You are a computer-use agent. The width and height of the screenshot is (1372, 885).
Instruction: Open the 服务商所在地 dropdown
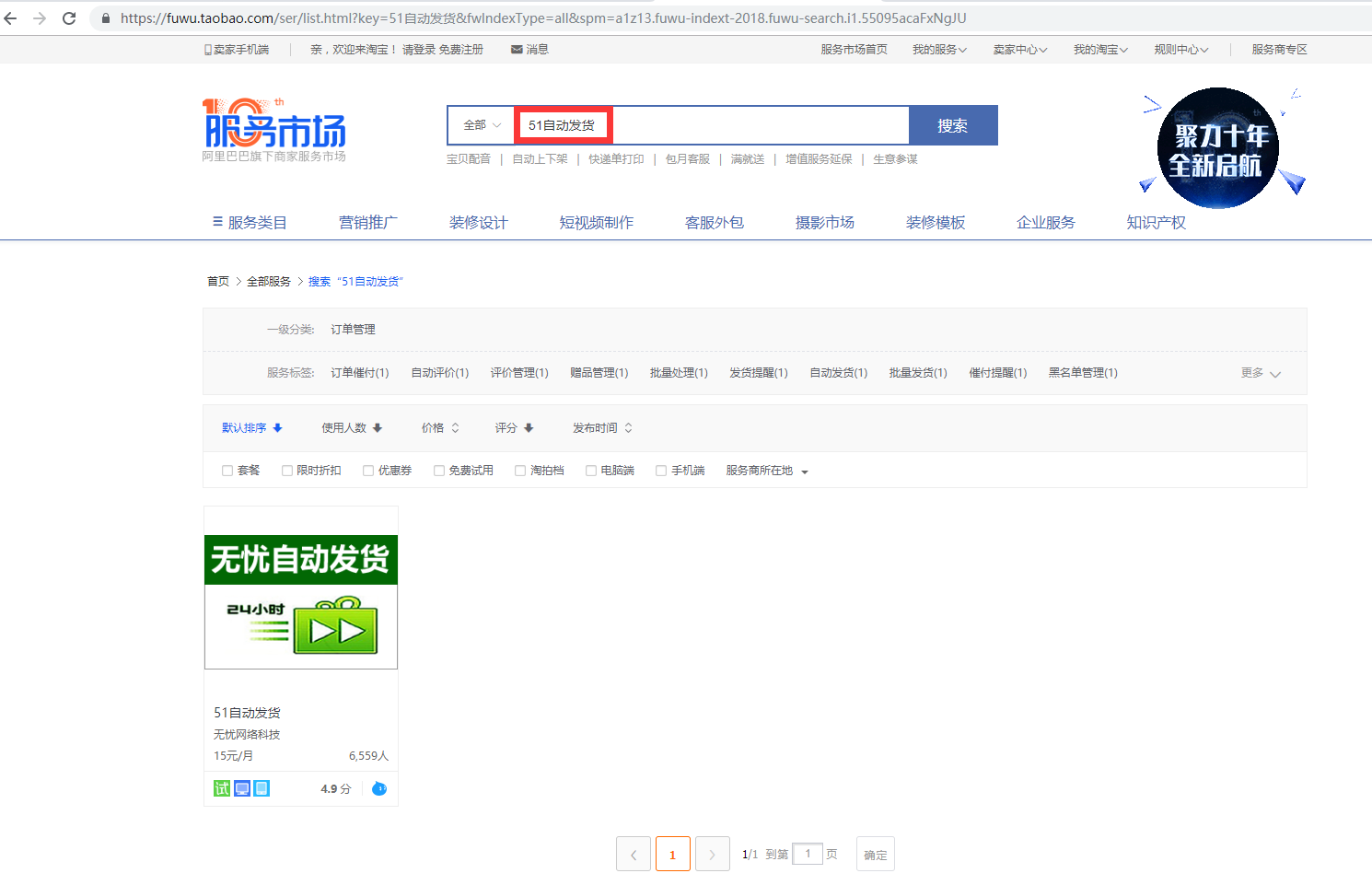[767, 471]
